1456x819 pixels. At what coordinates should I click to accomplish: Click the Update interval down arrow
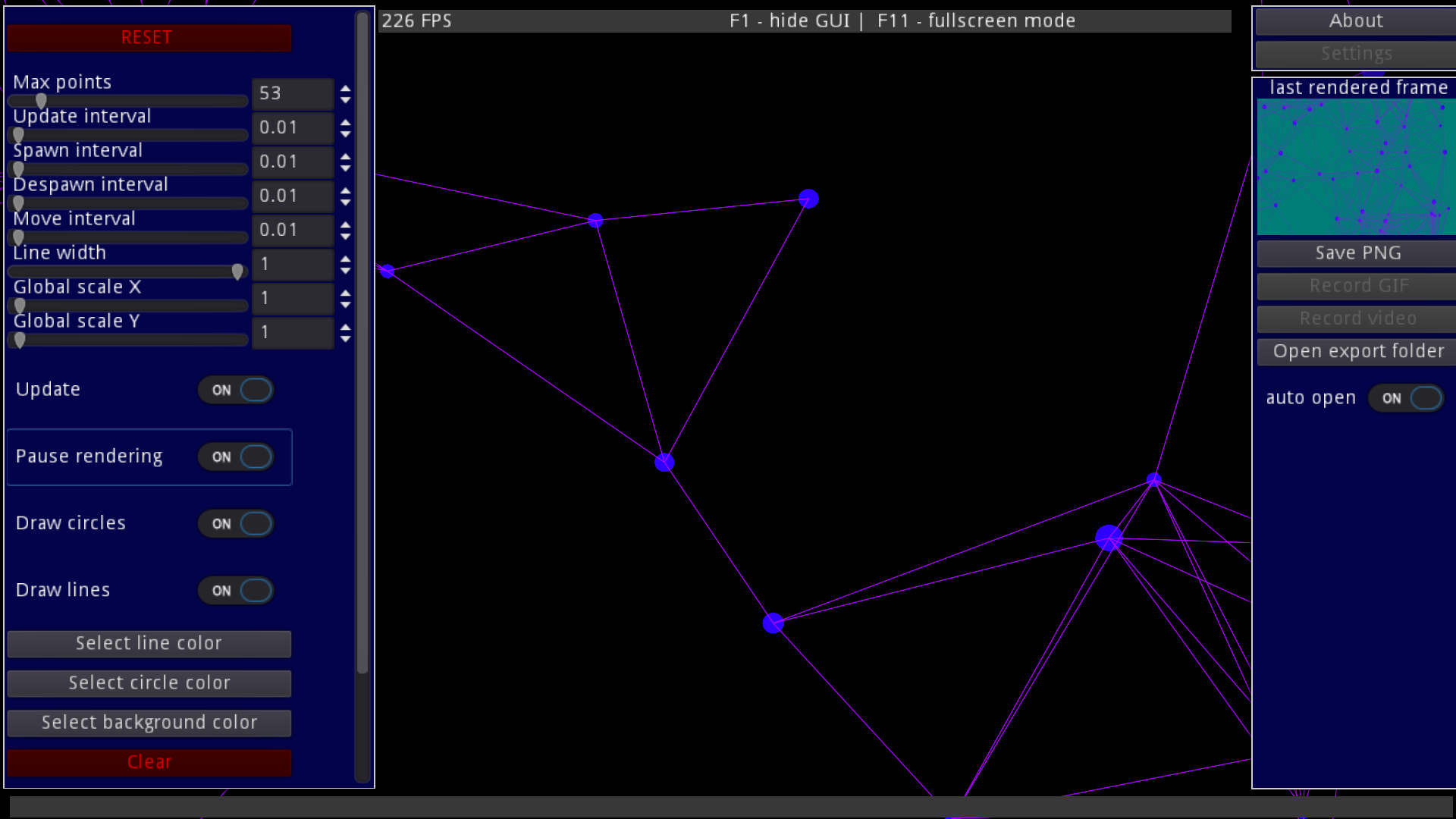tap(346, 134)
